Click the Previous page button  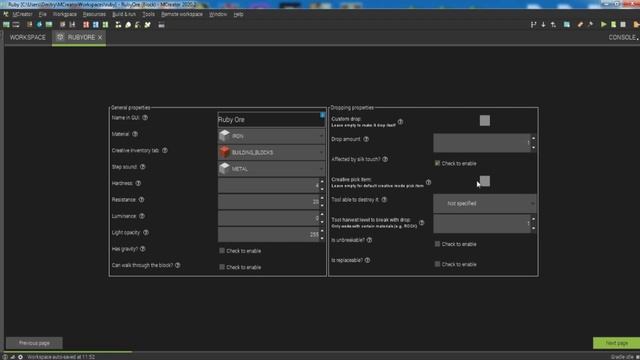pos(34,343)
